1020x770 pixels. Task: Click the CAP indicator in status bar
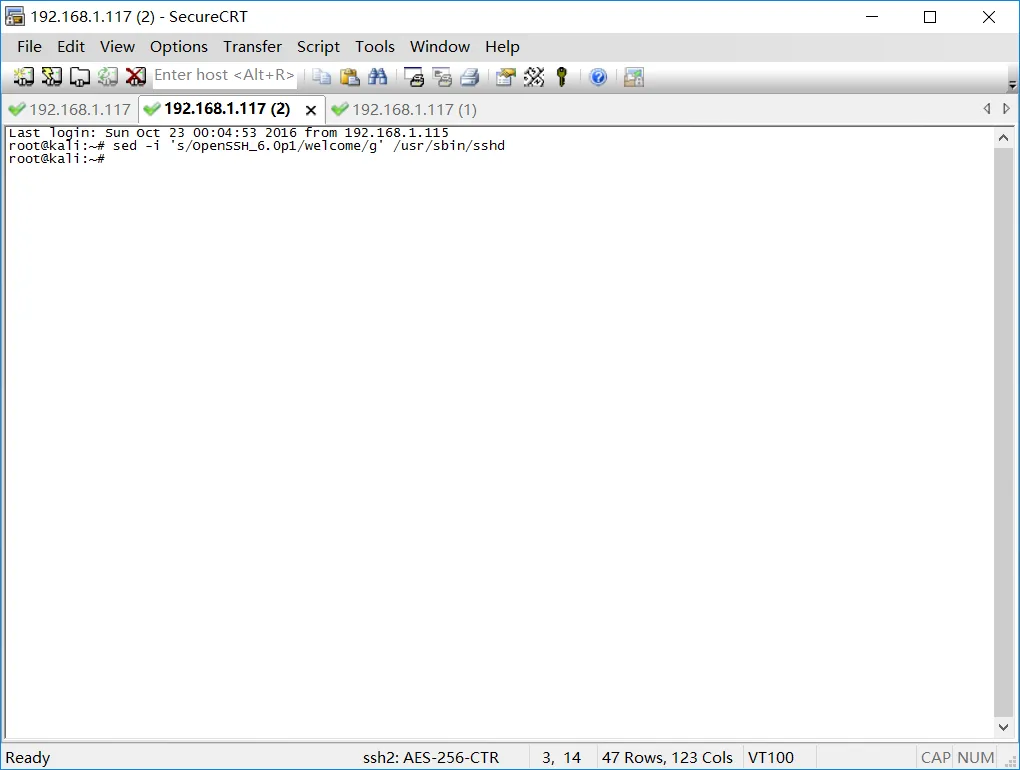935,758
